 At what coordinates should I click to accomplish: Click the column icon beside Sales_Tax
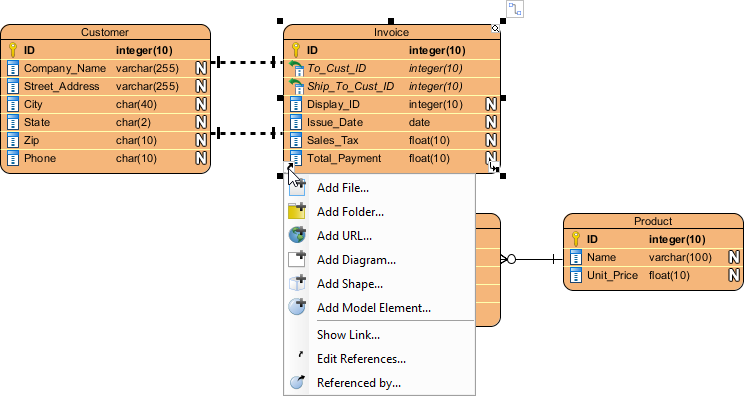296,140
